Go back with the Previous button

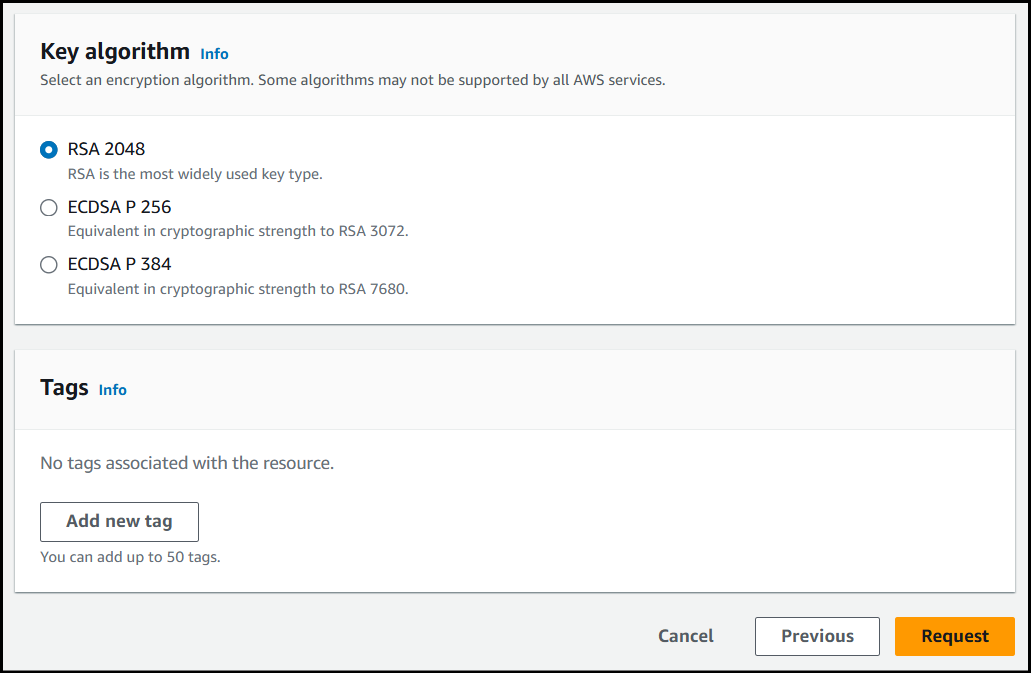tap(817, 636)
